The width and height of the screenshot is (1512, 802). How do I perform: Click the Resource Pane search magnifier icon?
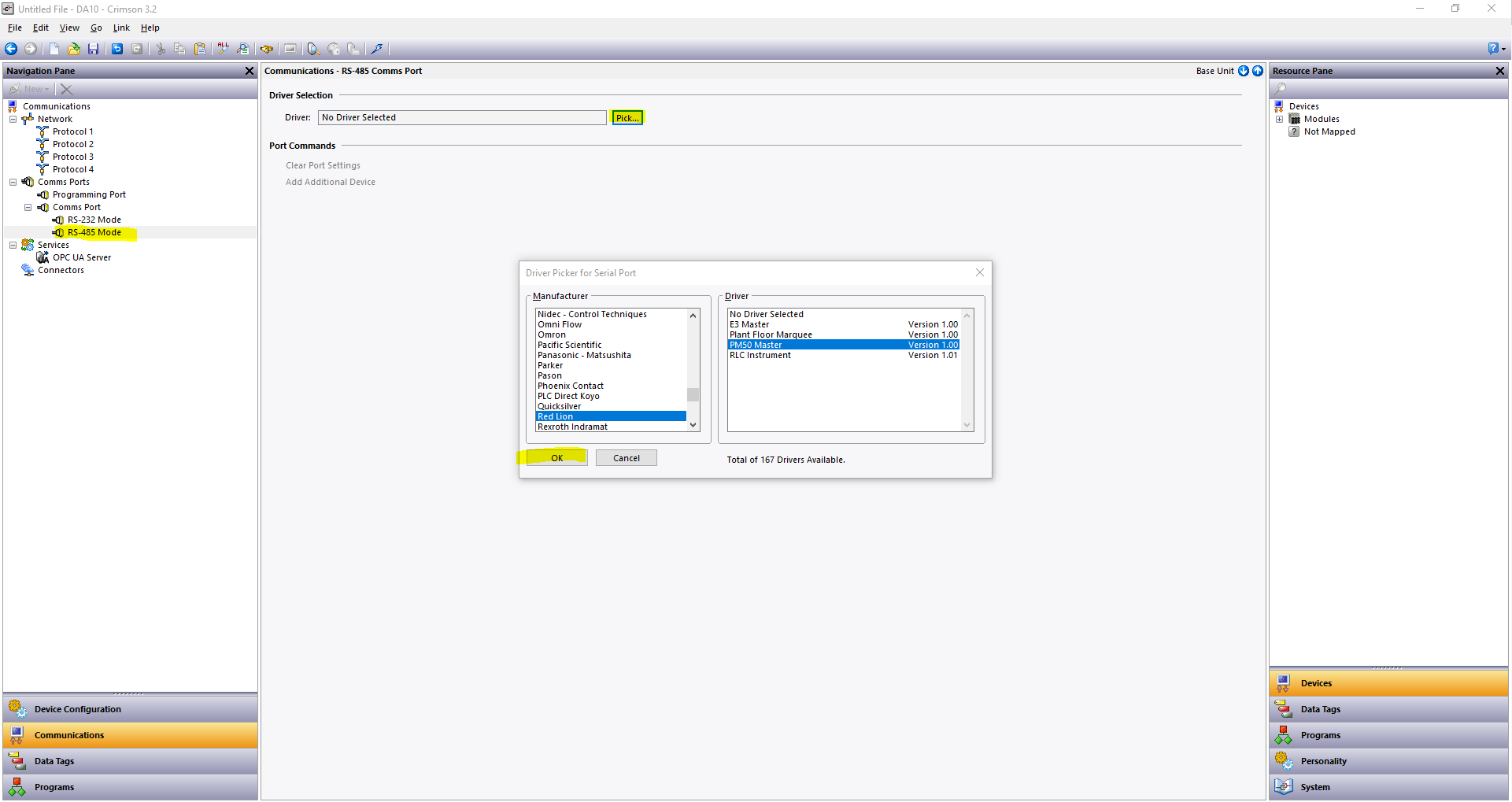[x=1281, y=89]
